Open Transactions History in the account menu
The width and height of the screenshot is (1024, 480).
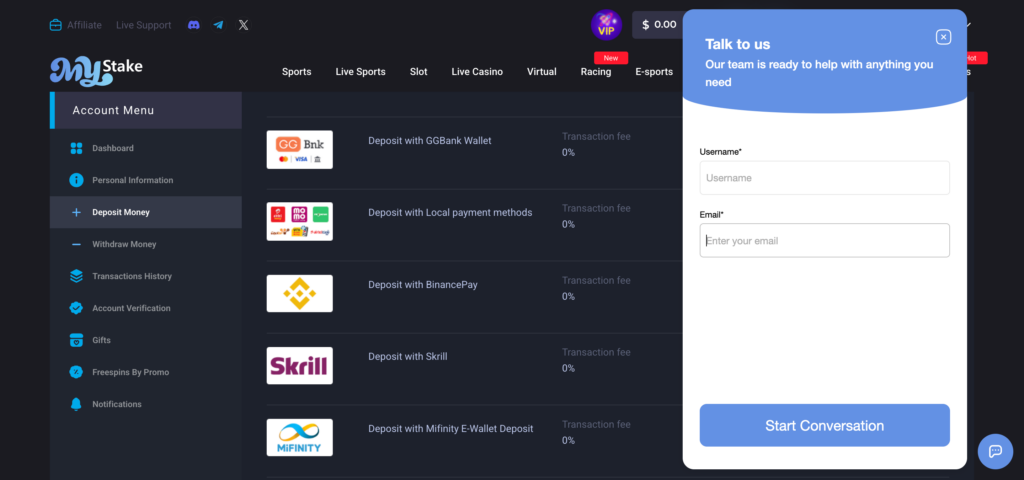(146, 276)
